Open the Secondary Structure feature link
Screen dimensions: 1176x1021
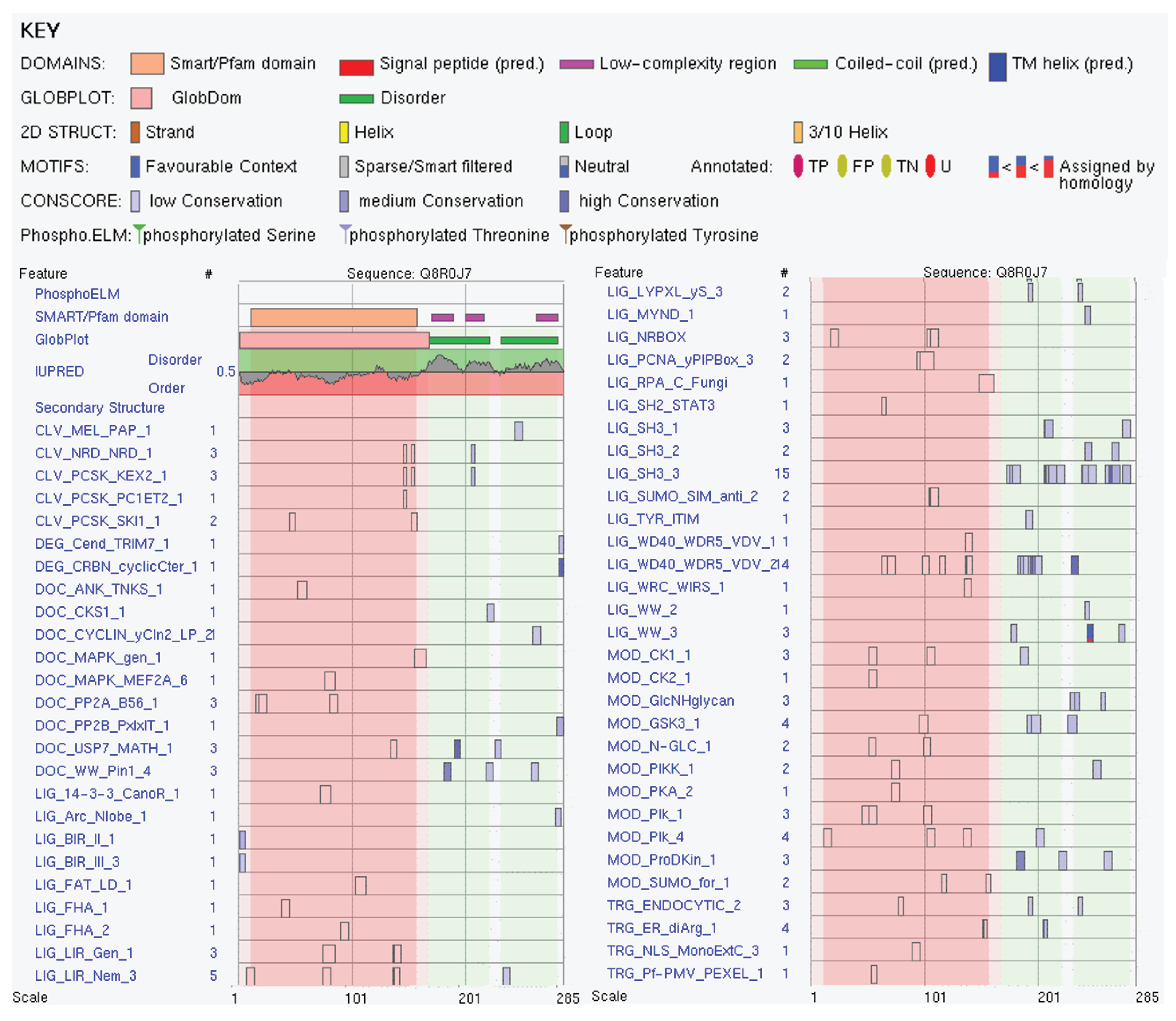(100, 407)
